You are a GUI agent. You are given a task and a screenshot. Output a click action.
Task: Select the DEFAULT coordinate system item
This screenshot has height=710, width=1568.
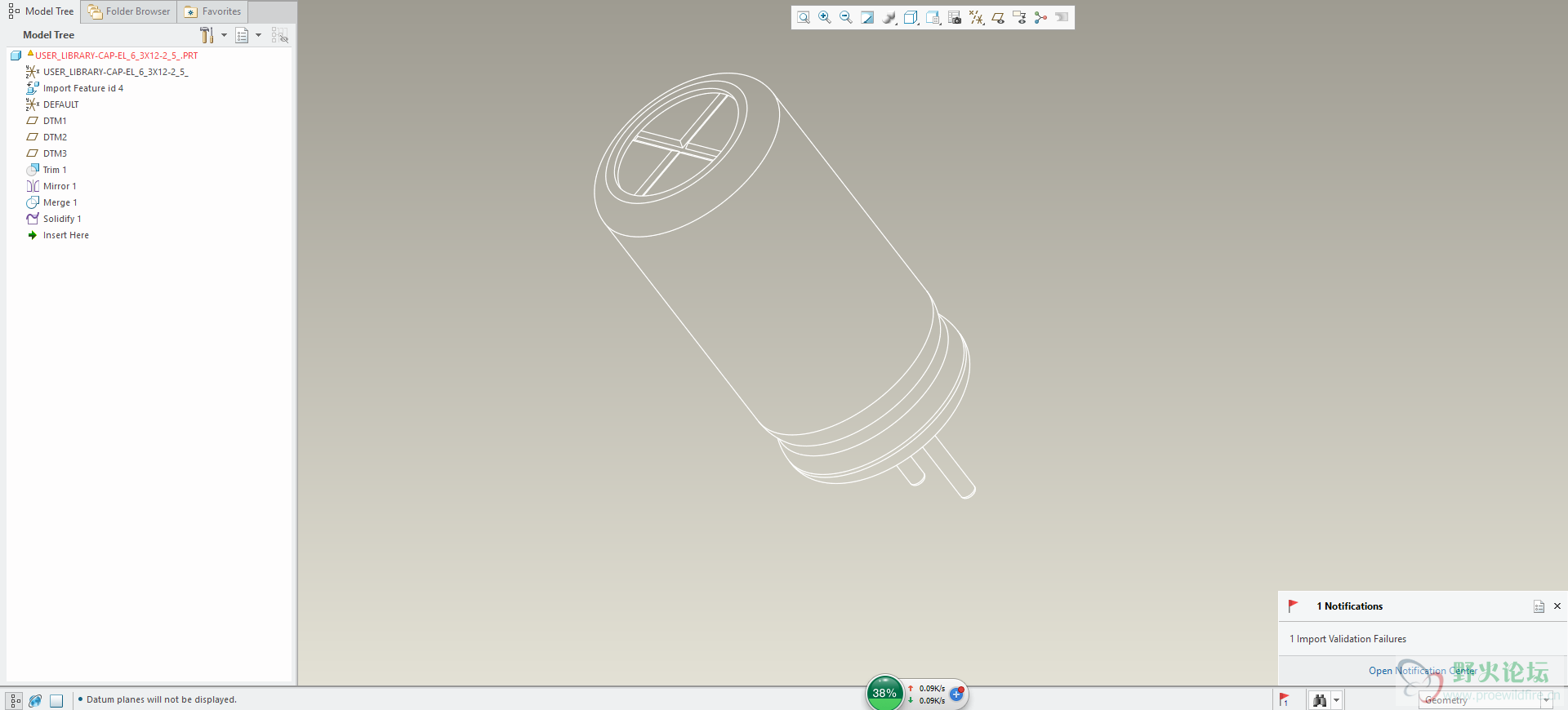61,104
